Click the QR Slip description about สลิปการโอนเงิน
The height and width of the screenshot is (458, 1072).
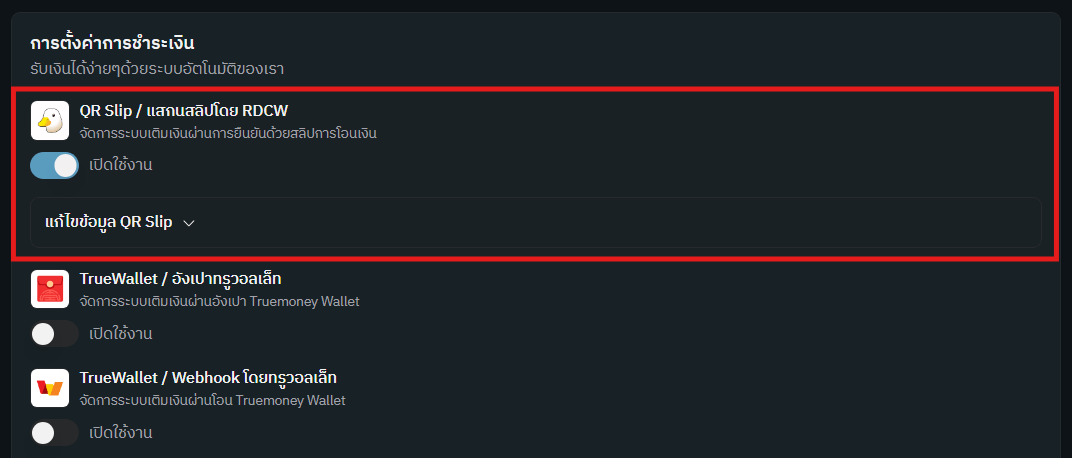click(228, 132)
